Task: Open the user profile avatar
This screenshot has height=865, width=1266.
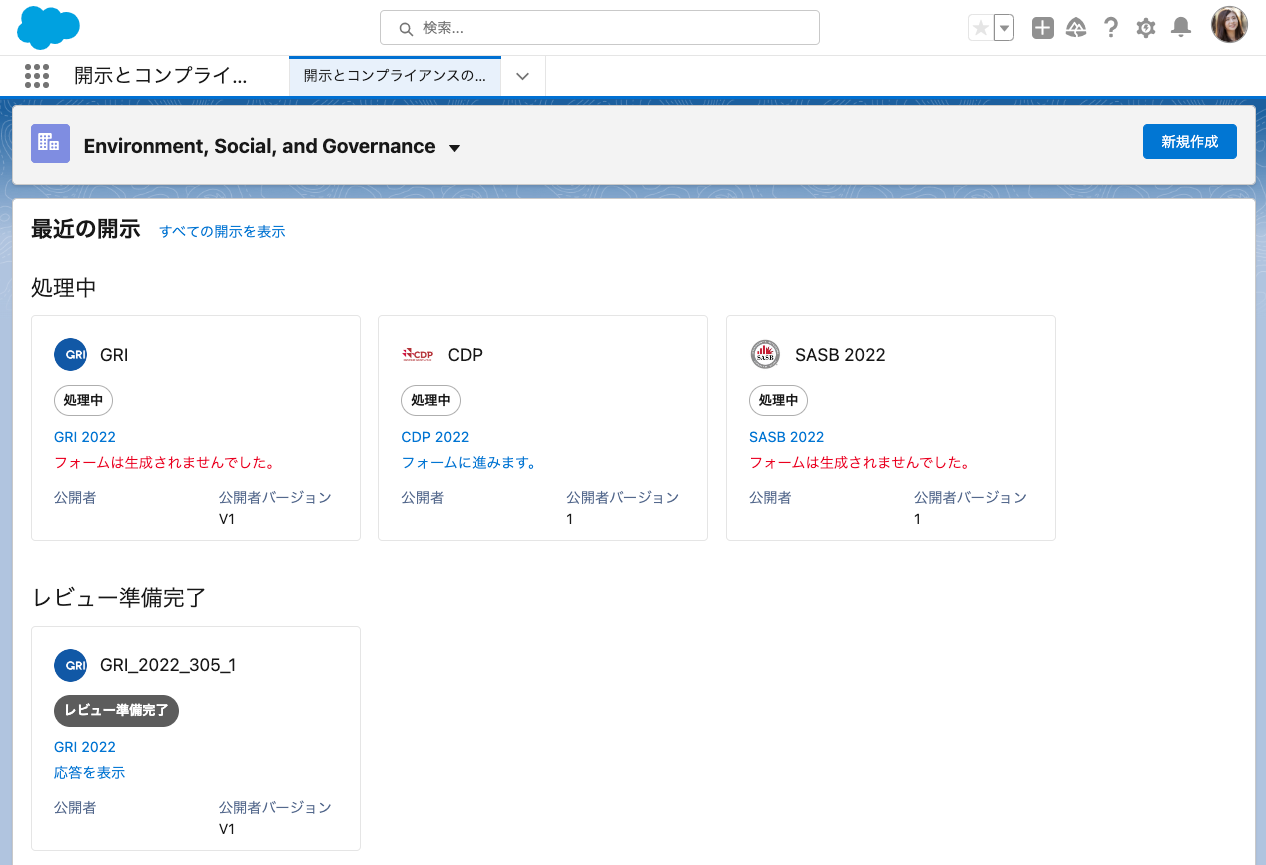Action: pyautogui.click(x=1229, y=26)
